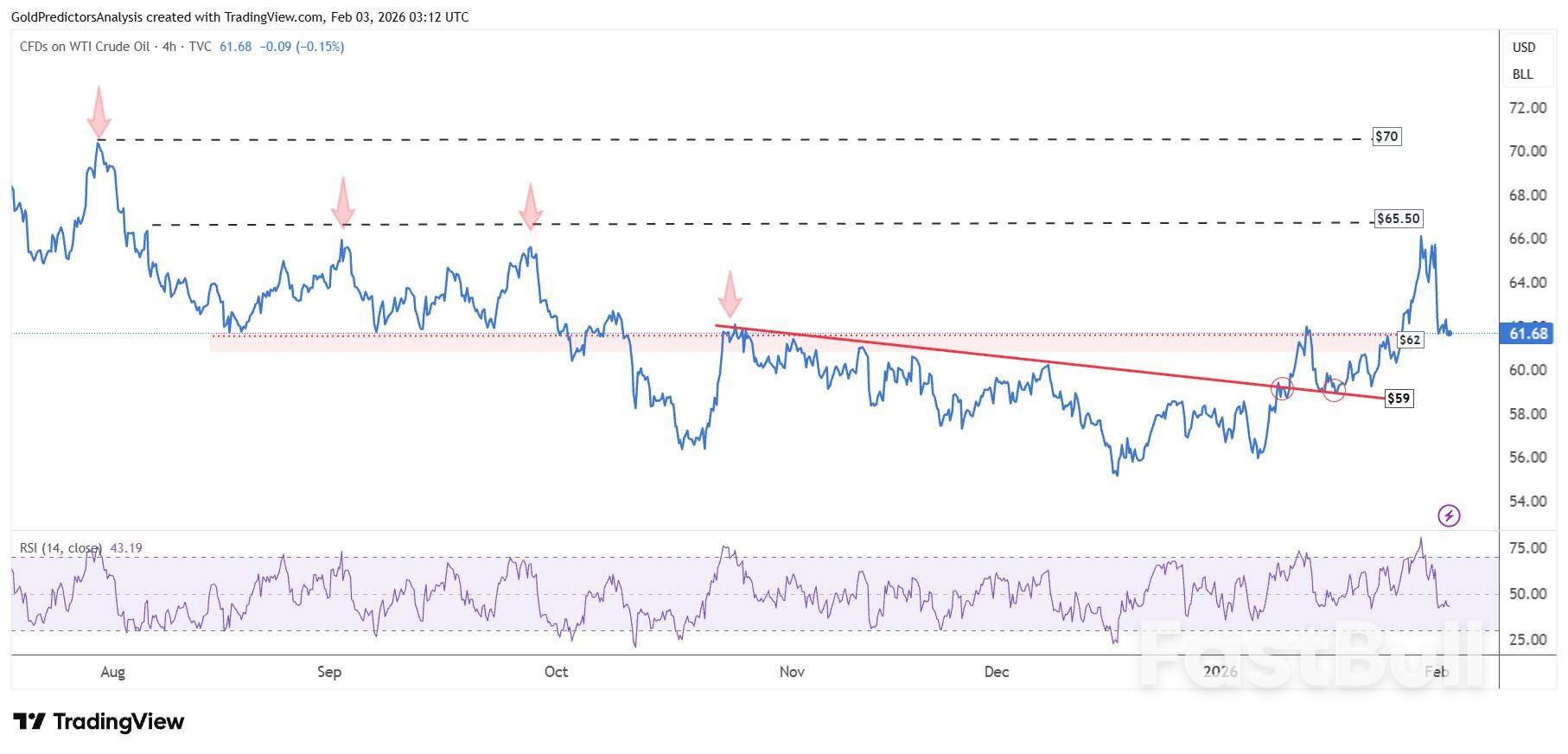Click the second red circle on the trendline
The height and width of the screenshot is (754, 1568).
point(1334,389)
